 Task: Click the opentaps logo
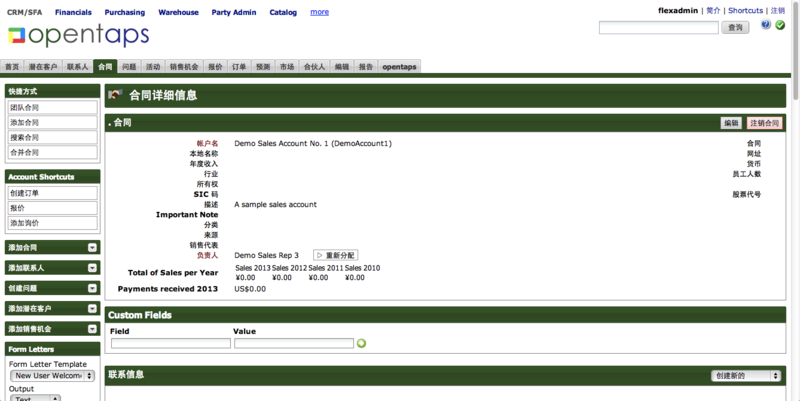[79, 35]
